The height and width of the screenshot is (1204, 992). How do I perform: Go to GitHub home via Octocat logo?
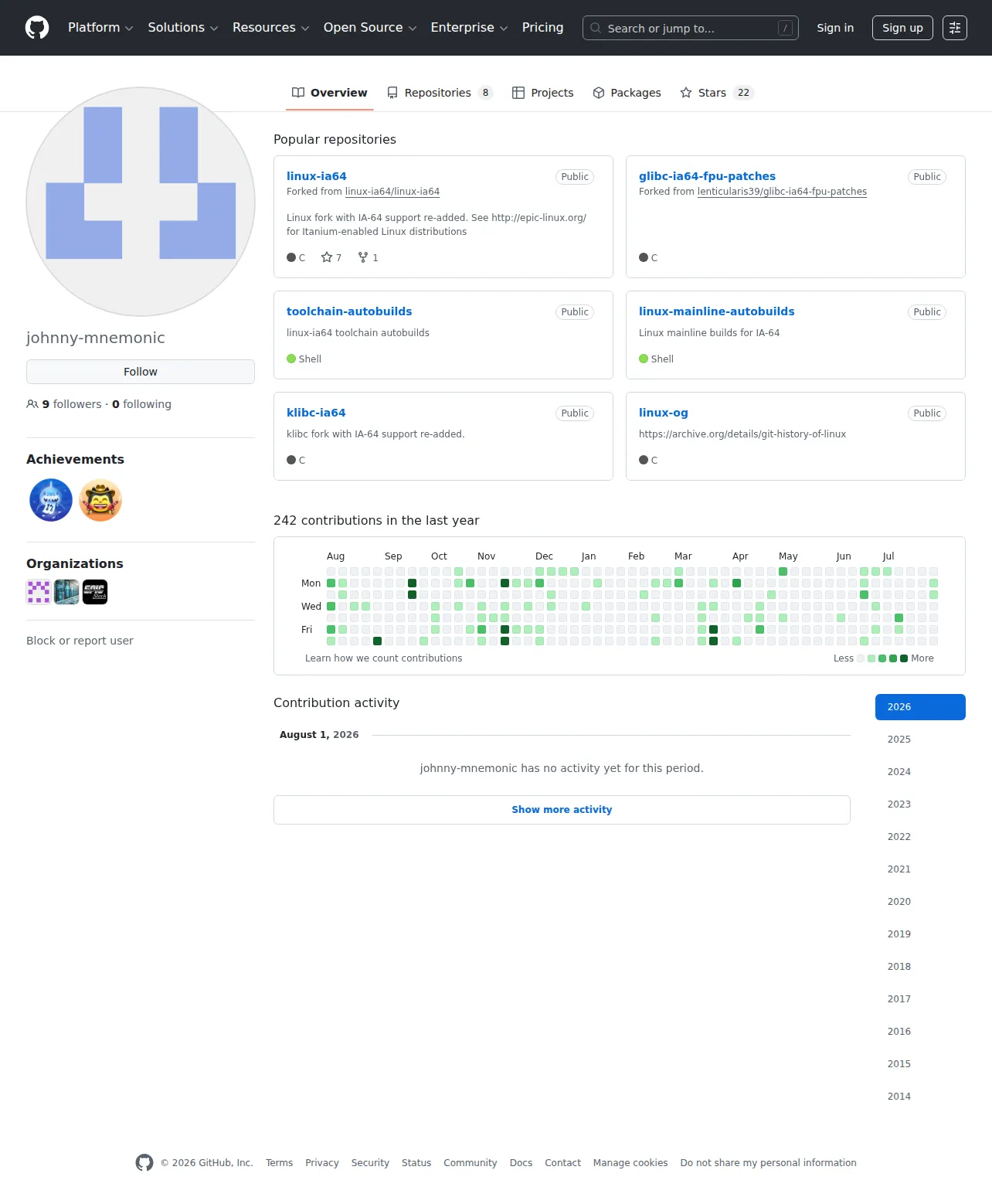37,28
